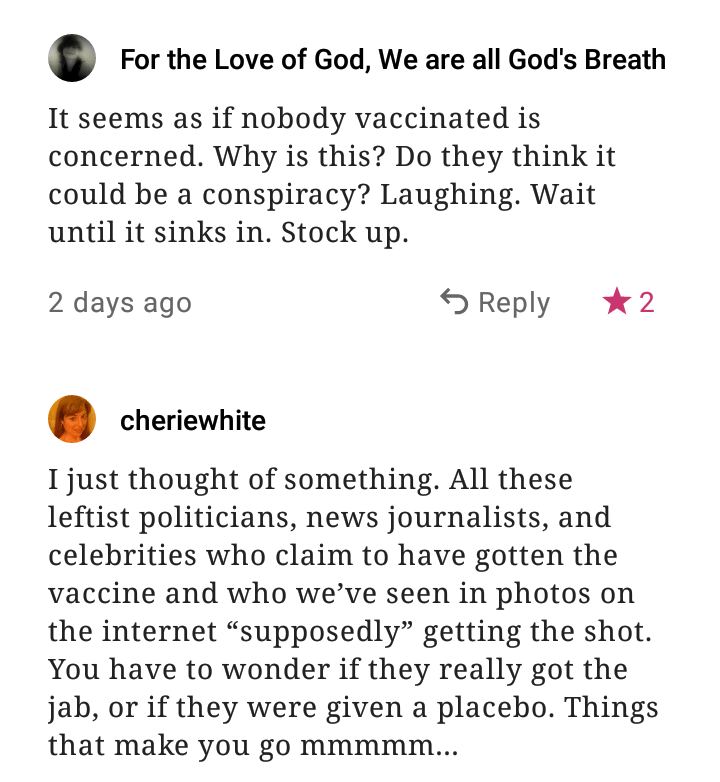Open cheriewhite's orange profile avatar
720x782 pixels.
72,419
